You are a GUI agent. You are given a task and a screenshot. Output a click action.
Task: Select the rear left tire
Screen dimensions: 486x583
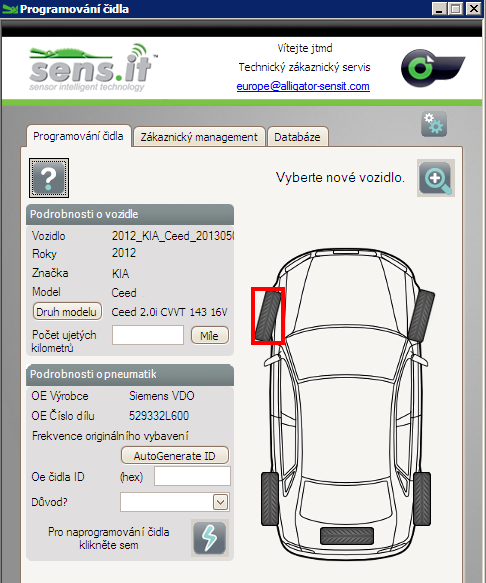point(270,499)
